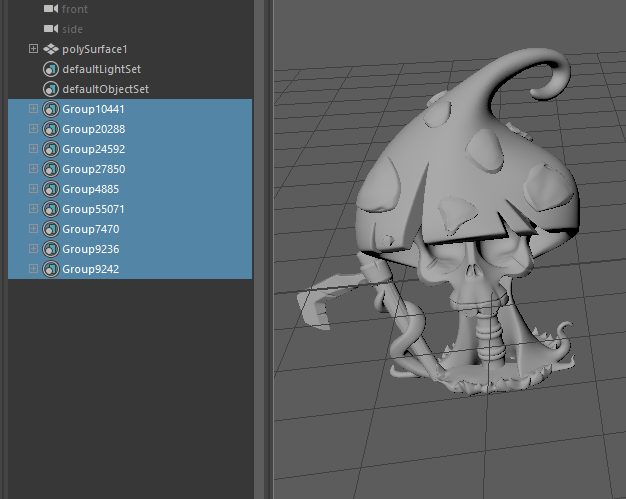Screen dimensions: 626x499
Task: Select the Group27850 label
Action: click(93, 169)
